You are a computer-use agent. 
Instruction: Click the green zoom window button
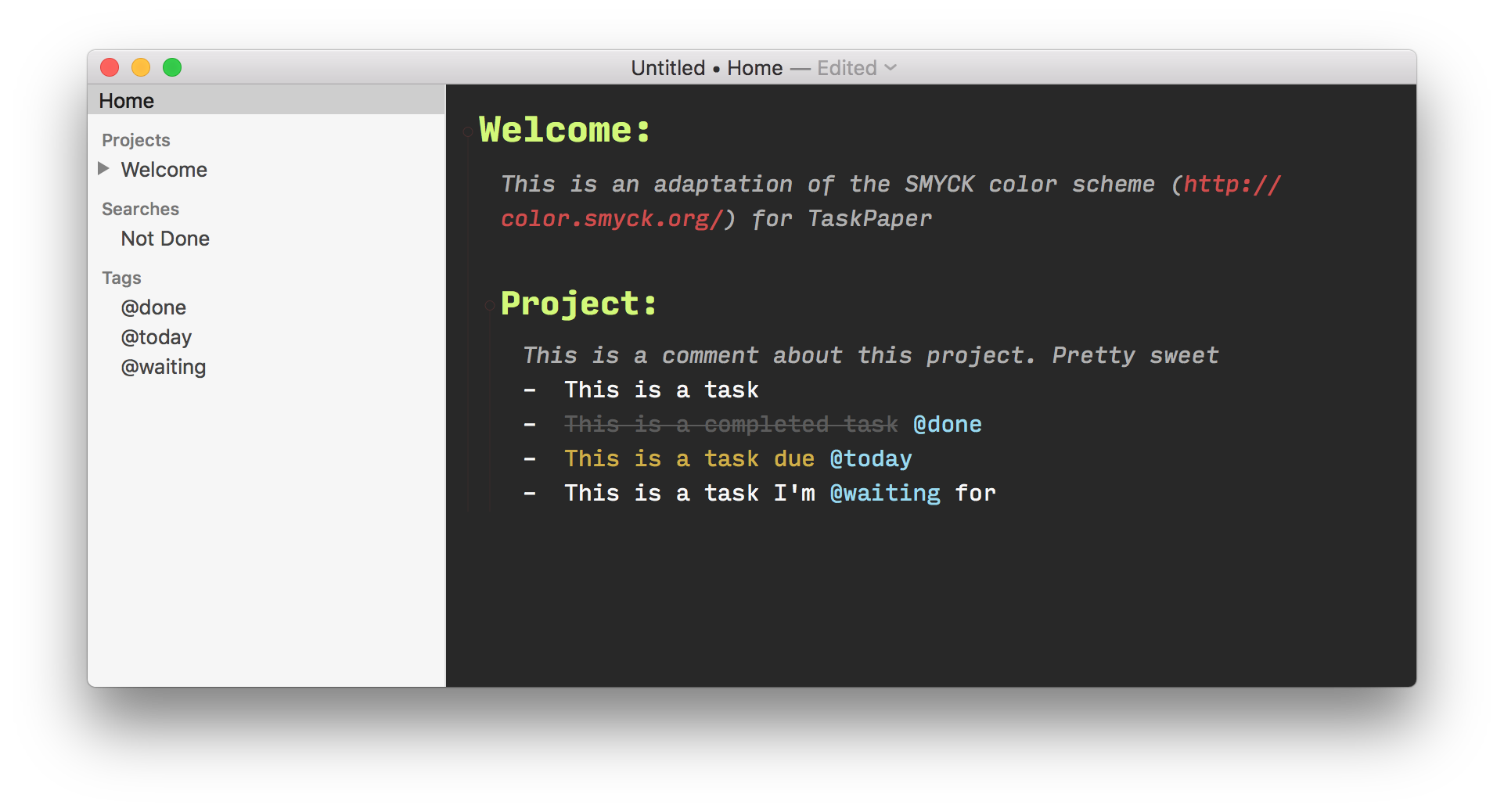pyautogui.click(x=172, y=67)
